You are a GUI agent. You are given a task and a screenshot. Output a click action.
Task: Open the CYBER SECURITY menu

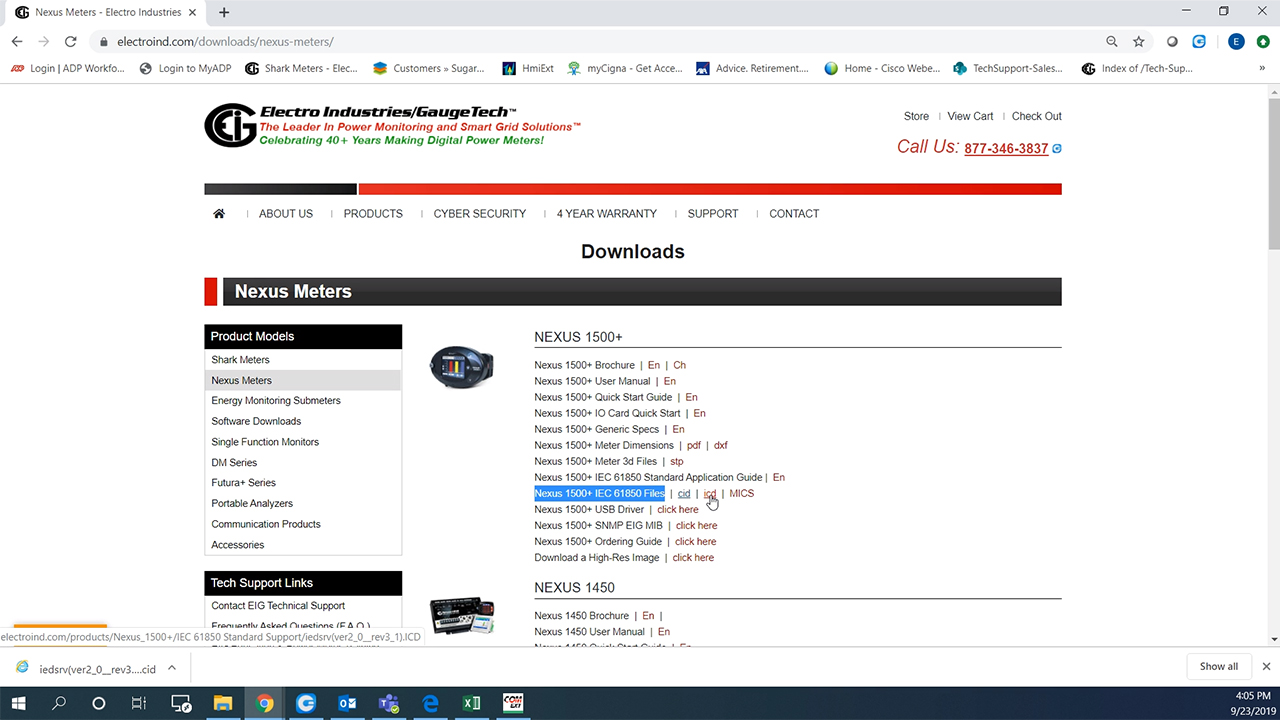coord(480,213)
